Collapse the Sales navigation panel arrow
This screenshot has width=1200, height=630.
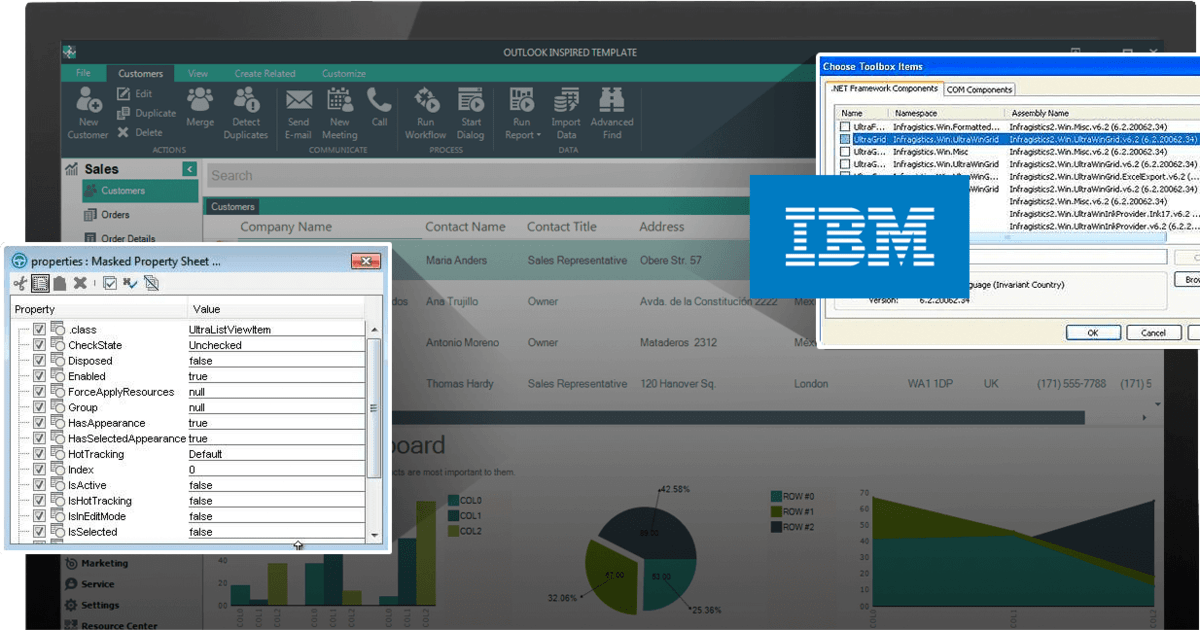(x=189, y=170)
